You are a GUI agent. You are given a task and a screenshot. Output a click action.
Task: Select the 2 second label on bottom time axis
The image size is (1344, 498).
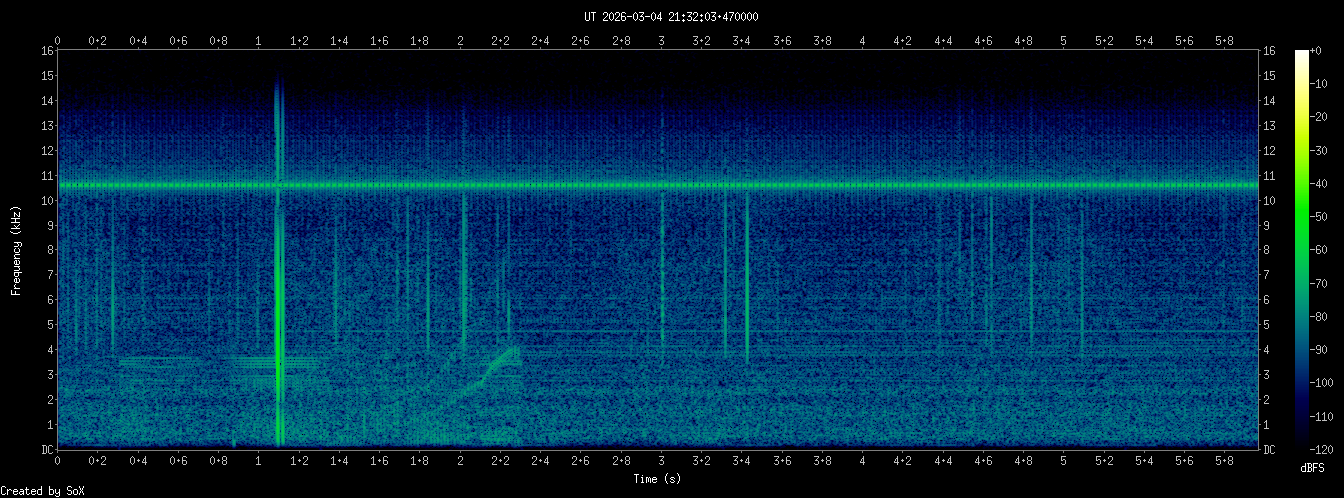click(460, 461)
